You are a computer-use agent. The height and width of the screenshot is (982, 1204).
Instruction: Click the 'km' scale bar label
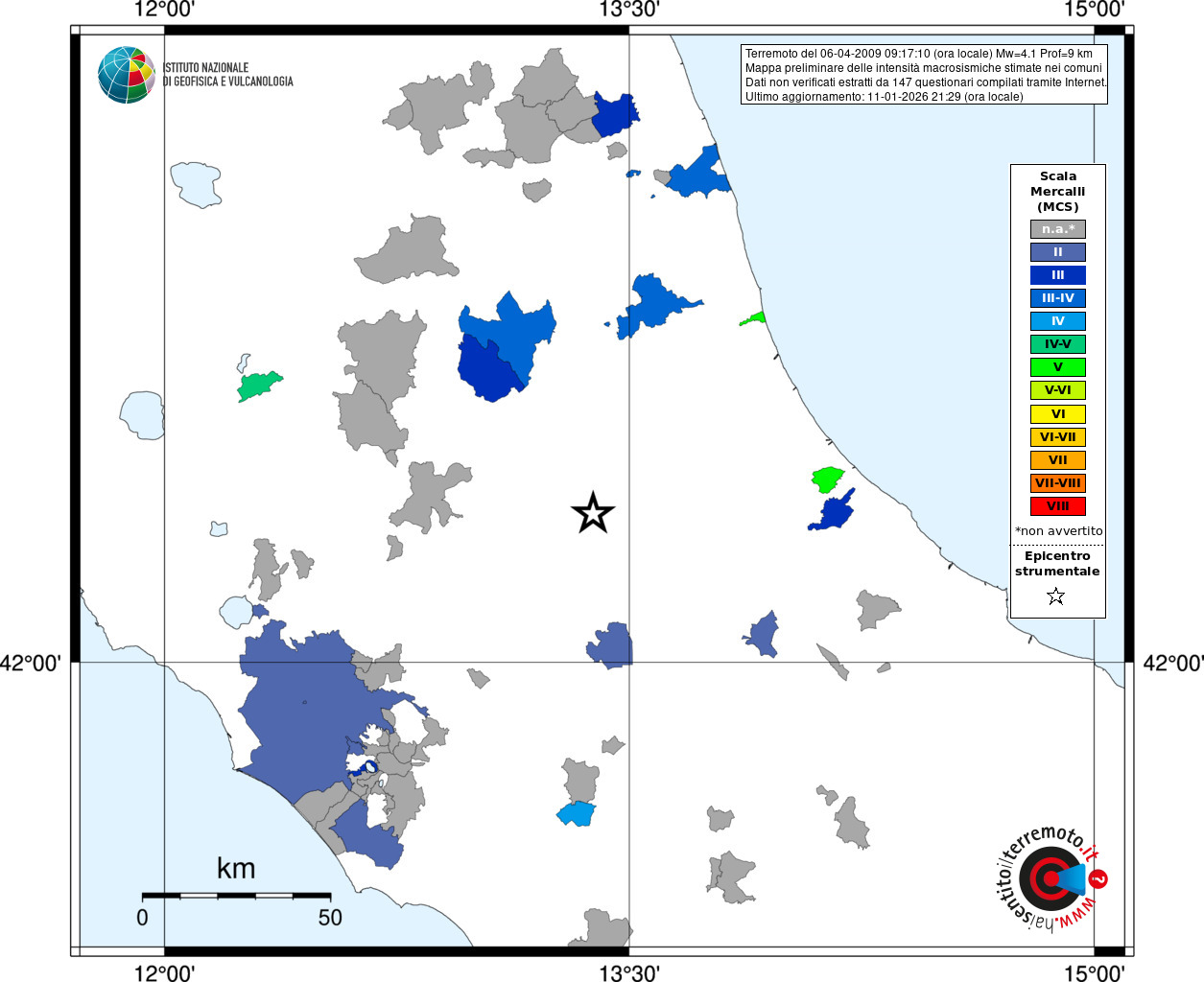(236, 868)
